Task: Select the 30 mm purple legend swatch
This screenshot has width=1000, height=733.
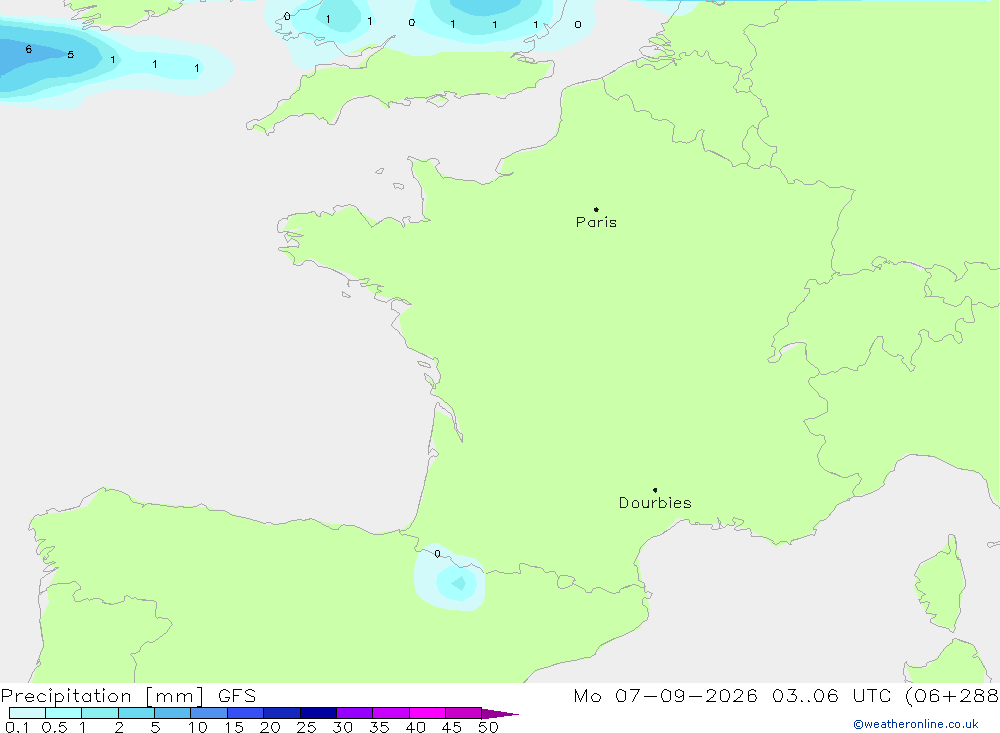Action: click(x=354, y=713)
